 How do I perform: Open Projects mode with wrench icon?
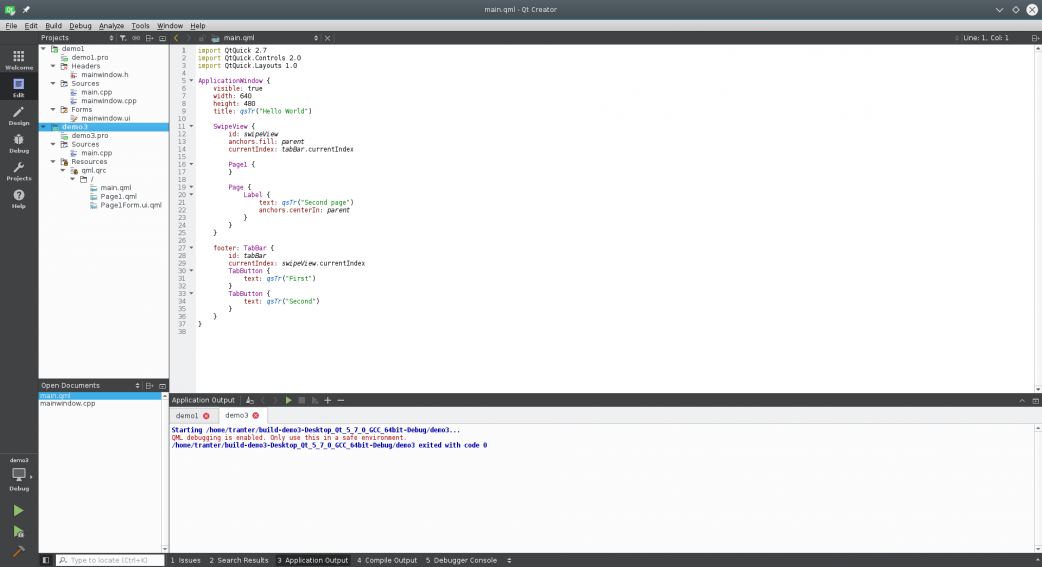click(x=19, y=171)
